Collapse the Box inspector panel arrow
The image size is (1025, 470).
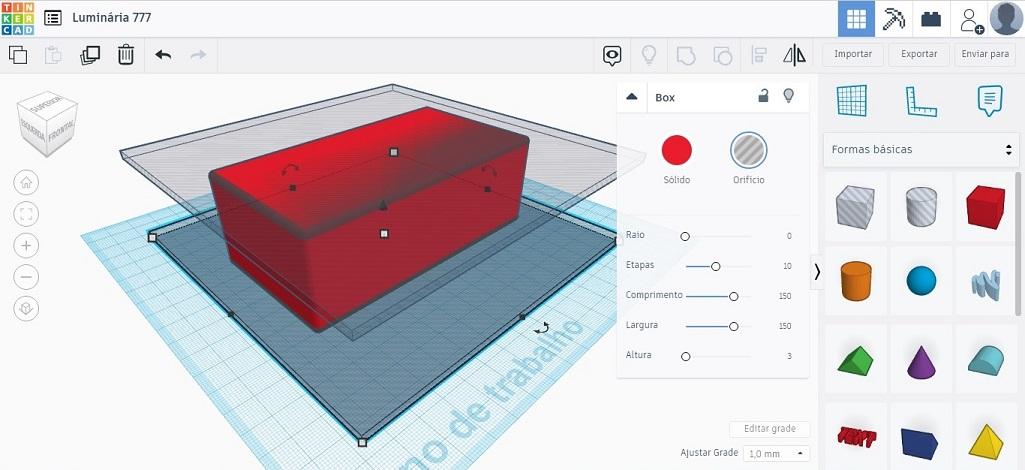631,97
